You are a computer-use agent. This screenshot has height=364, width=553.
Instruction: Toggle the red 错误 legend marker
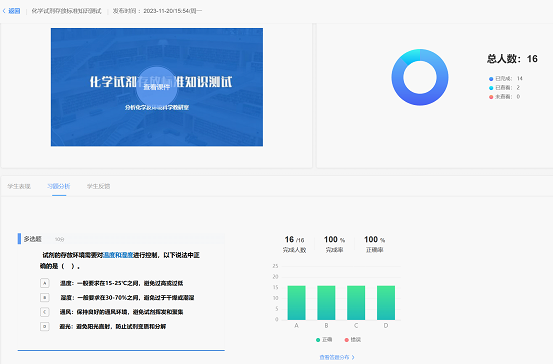(x=347, y=340)
